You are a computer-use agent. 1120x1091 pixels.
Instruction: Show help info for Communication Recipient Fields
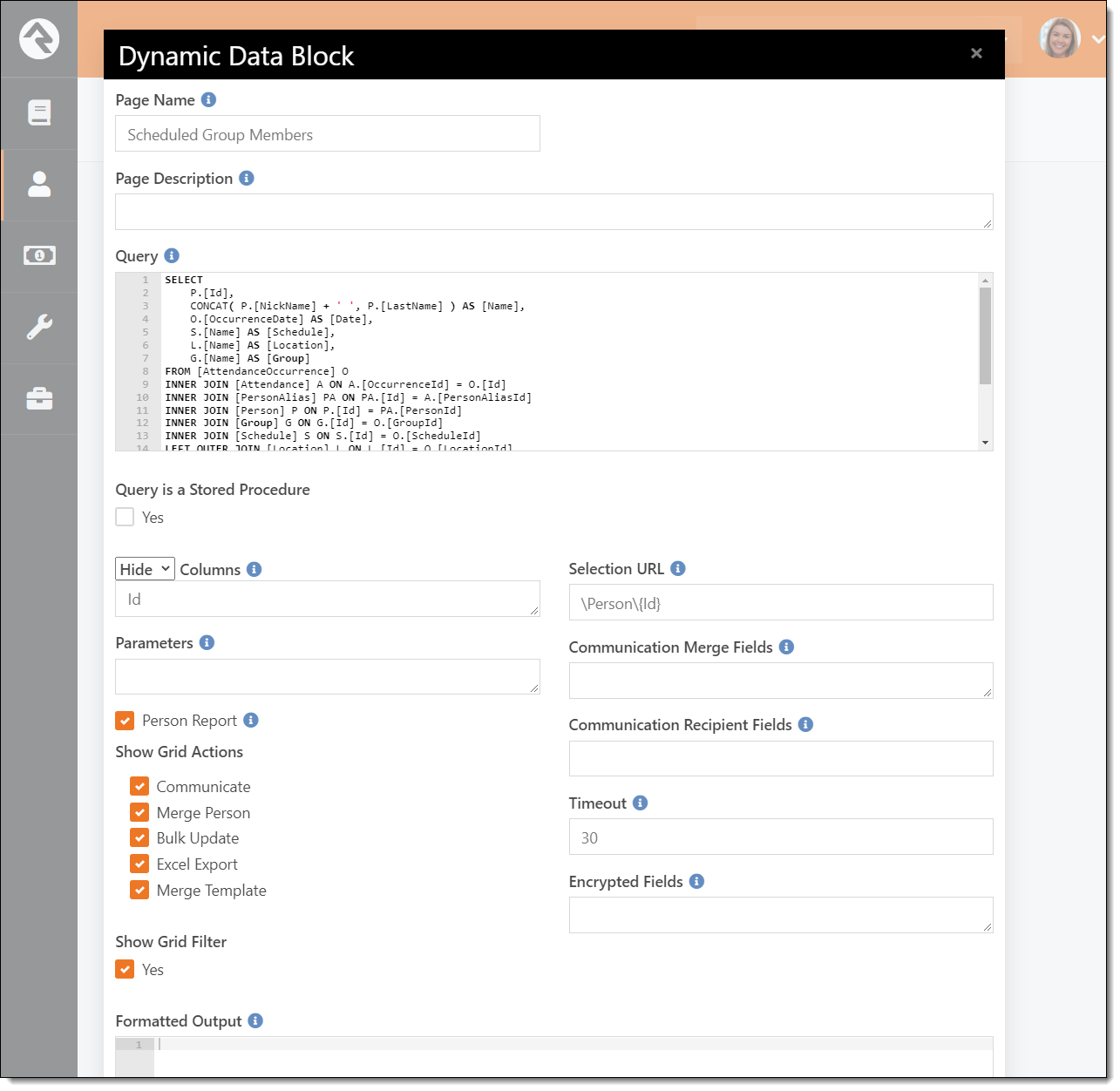pyautogui.click(x=805, y=724)
